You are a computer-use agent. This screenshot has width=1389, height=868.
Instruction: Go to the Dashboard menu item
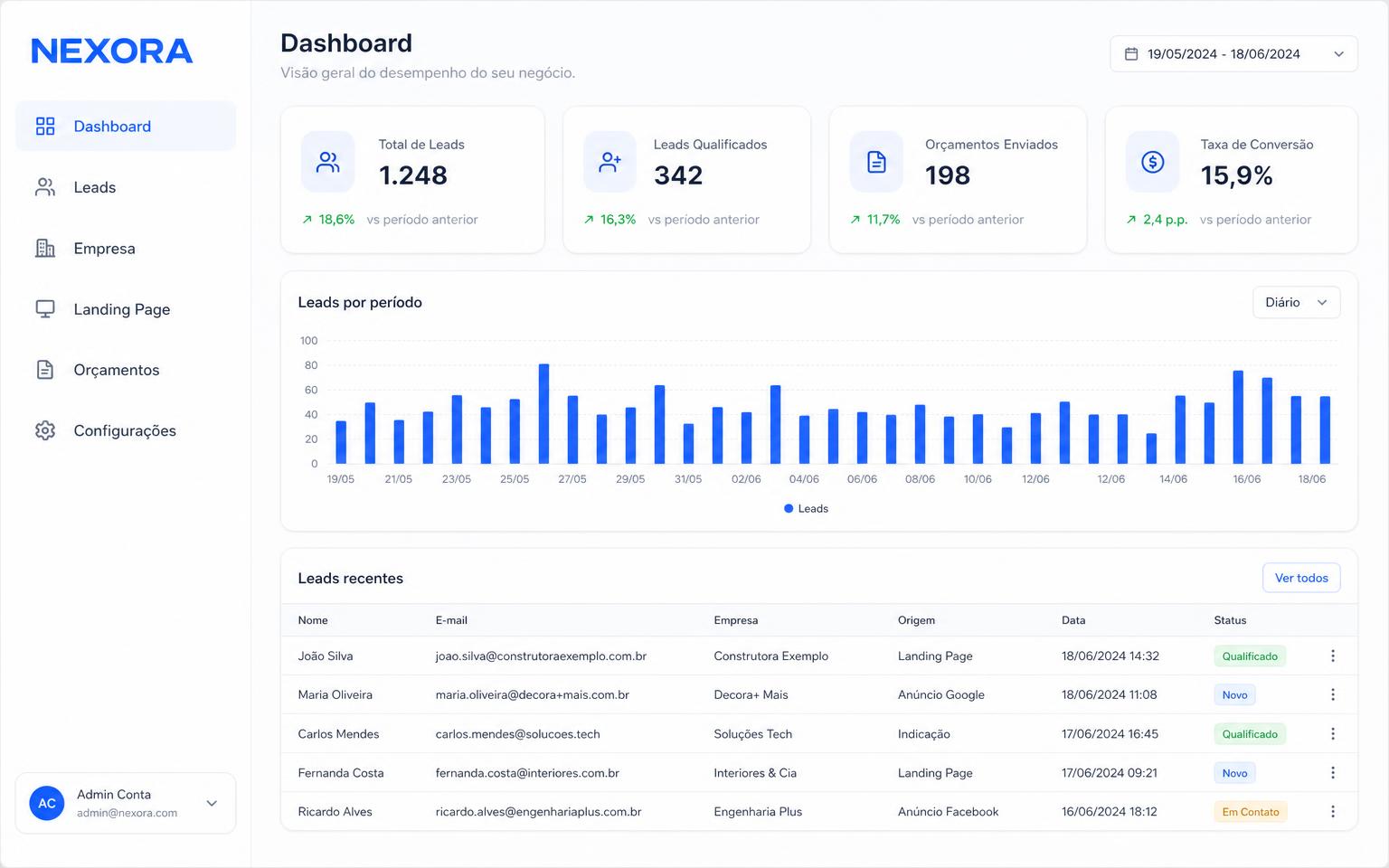tap(126, 126)
